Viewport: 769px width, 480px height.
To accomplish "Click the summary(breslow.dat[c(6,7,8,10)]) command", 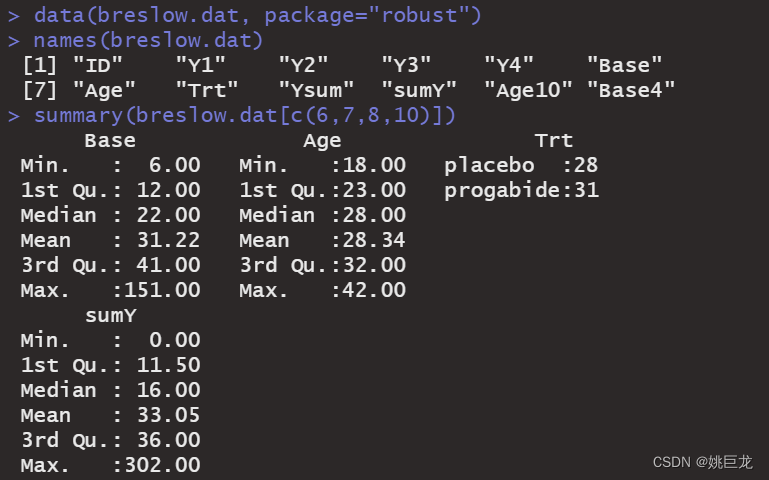I will coord(245,116).
